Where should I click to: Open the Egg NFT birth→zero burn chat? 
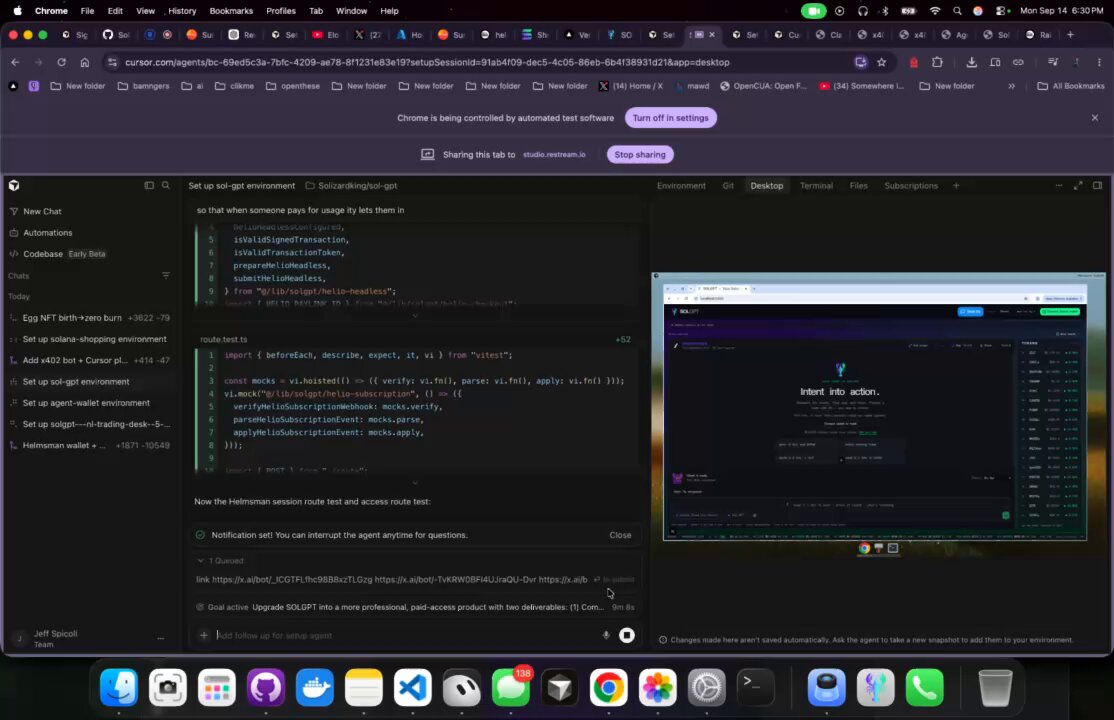point(90,318)
